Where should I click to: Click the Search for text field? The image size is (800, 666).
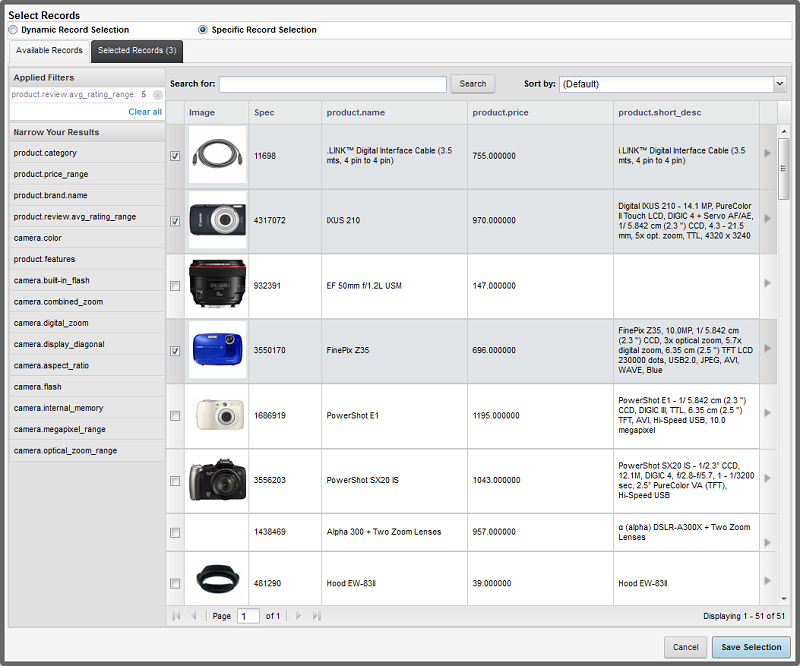[333, 84]
